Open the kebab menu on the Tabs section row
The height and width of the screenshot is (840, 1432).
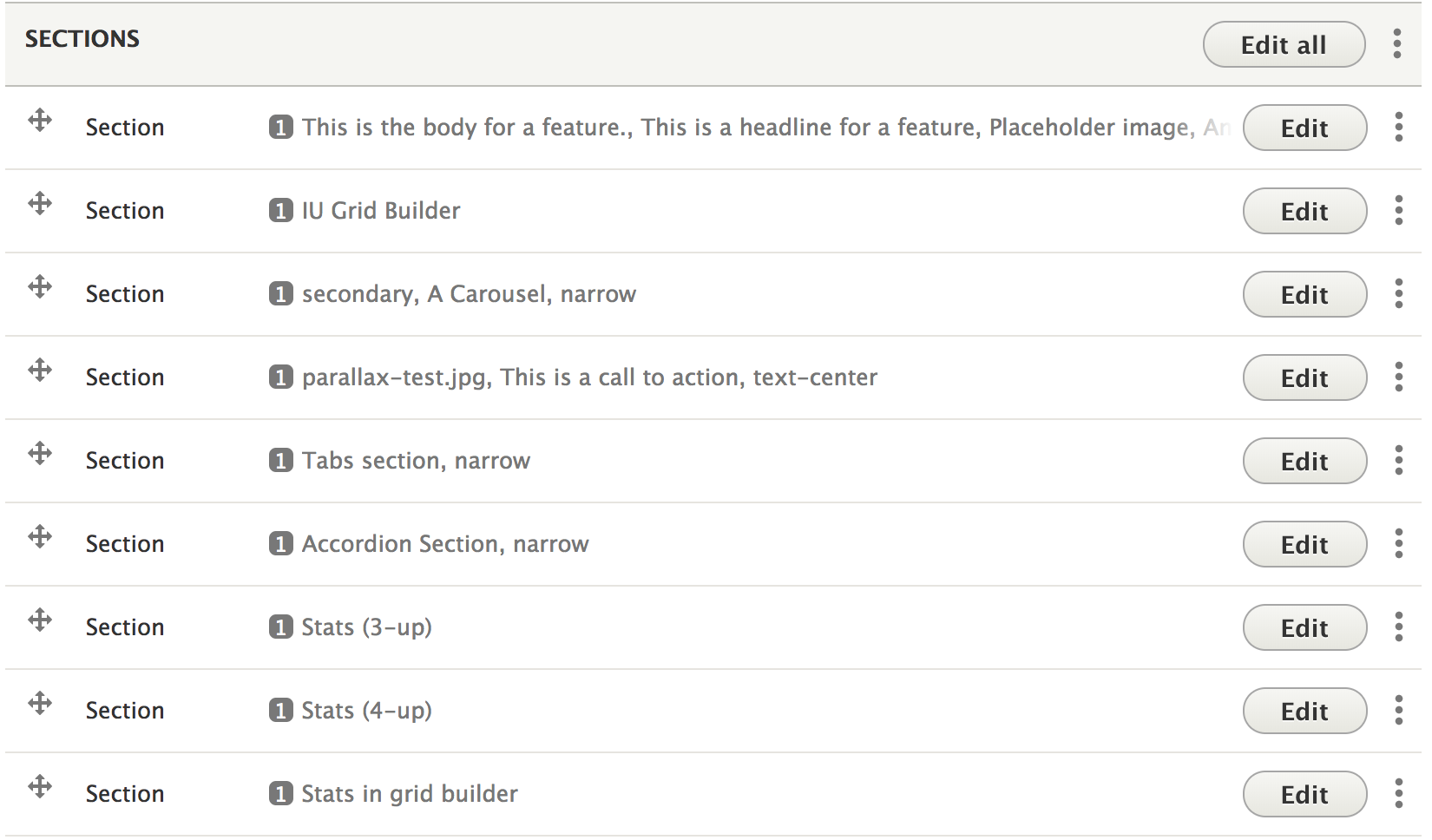(x=1398, y=460)
